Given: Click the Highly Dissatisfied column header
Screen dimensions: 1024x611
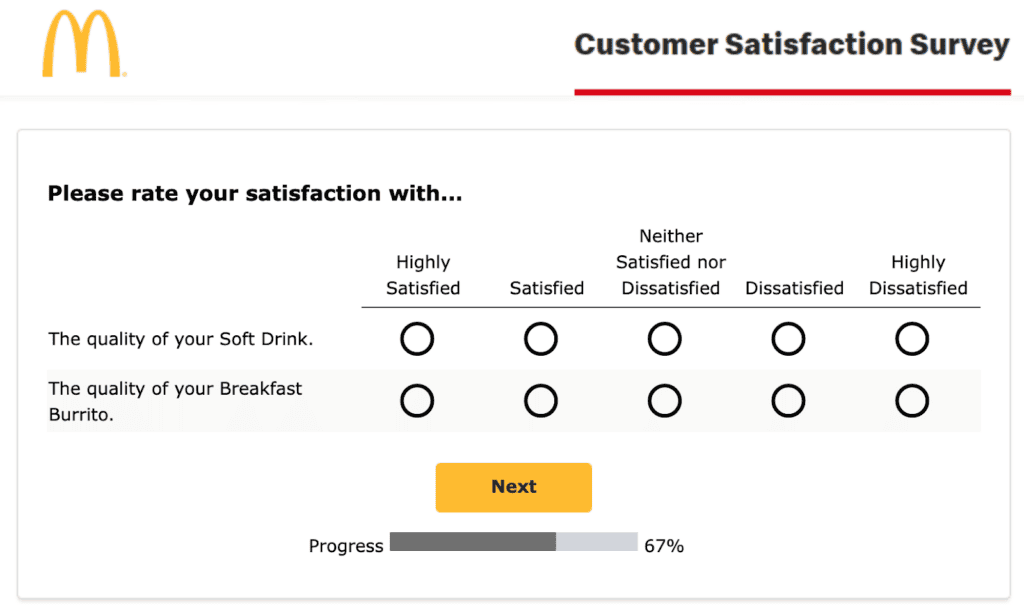Looking at the screenshot, I should 918,275.
